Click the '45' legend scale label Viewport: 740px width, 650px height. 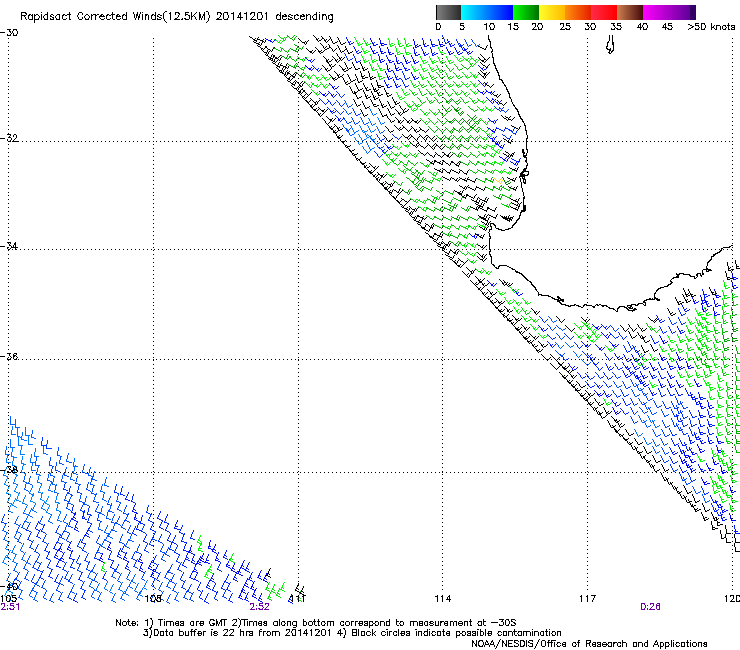(667, 27)
